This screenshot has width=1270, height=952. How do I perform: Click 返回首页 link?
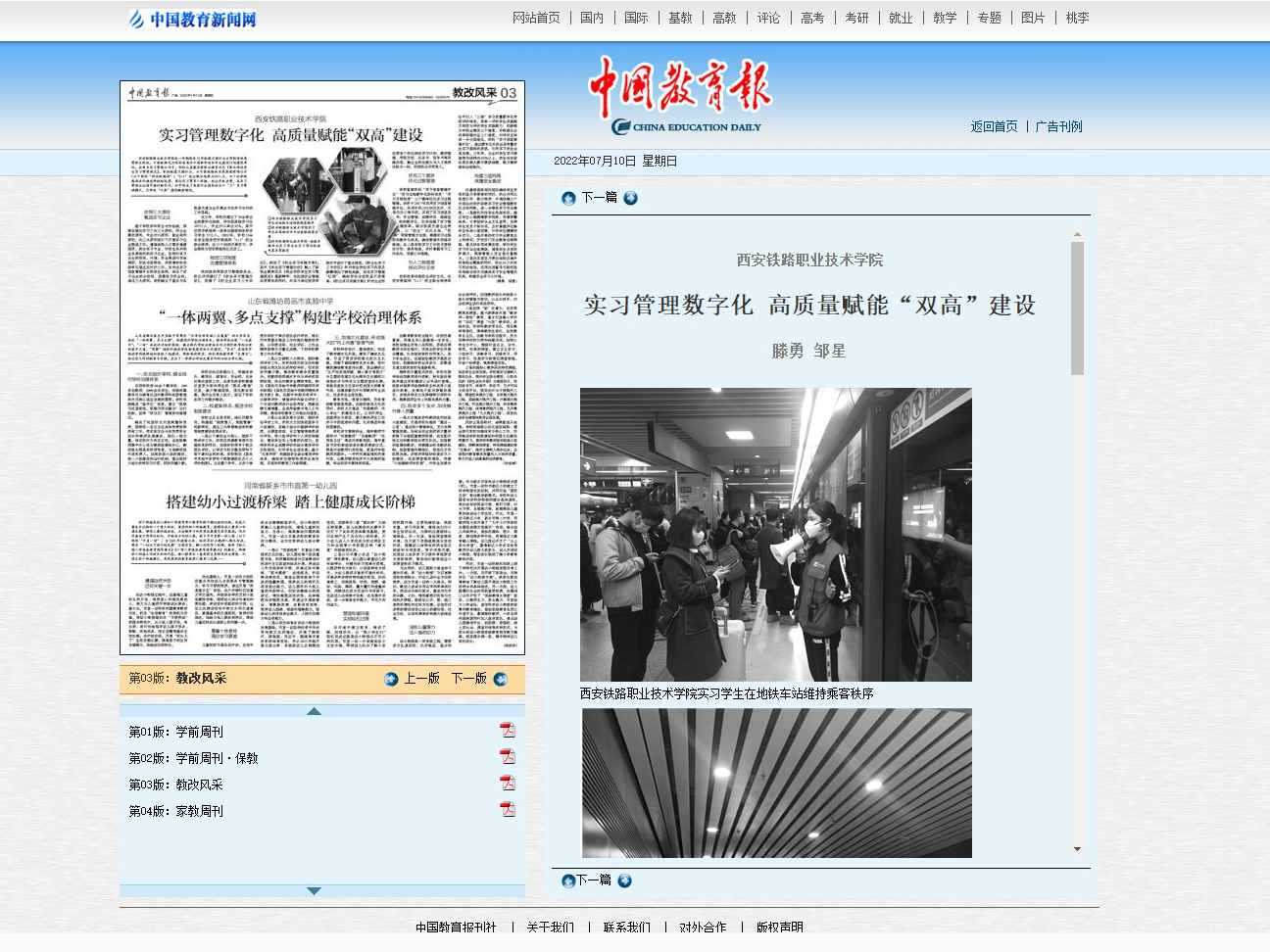994,126
